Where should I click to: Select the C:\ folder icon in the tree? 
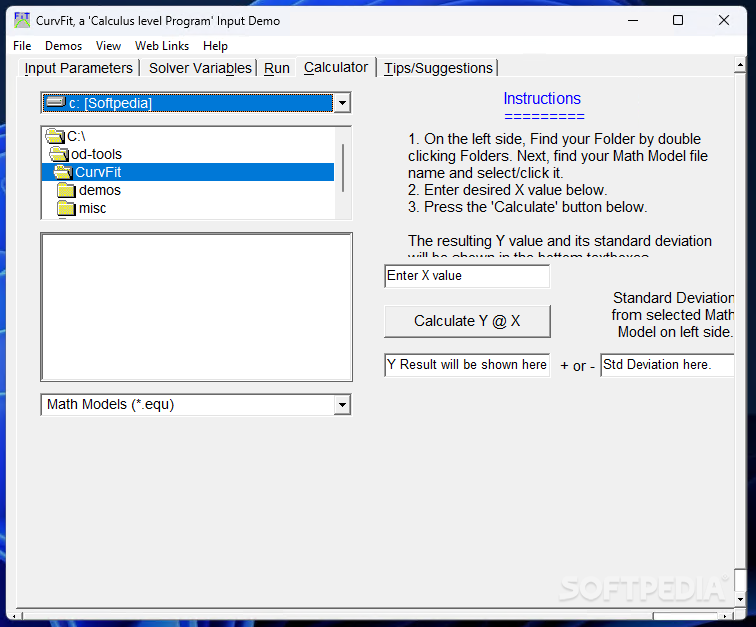[55, 136]
